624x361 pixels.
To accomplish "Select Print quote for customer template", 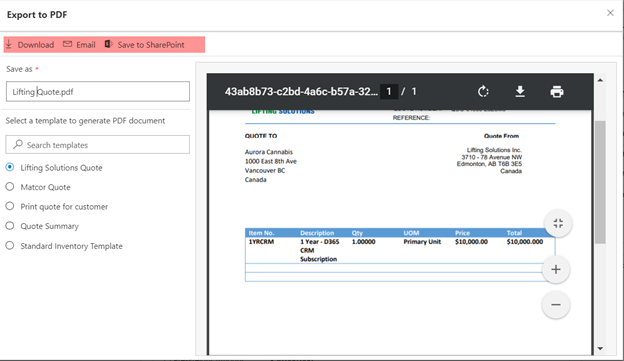I will coord(10,206).
